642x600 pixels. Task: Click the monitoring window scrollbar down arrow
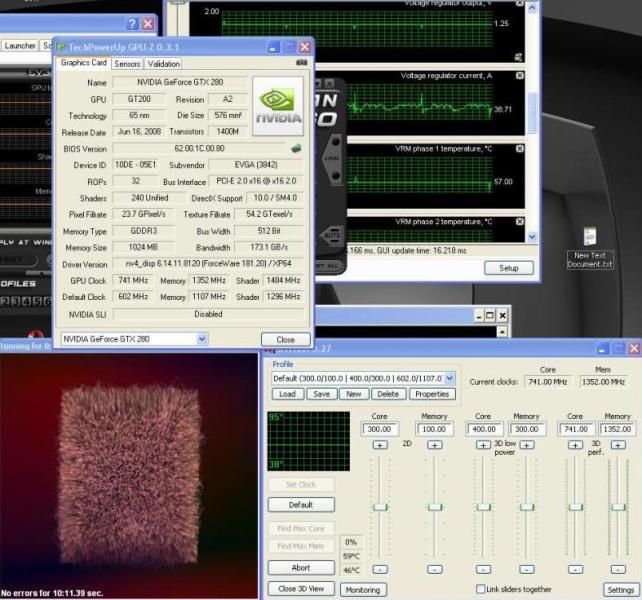[532, 236]
